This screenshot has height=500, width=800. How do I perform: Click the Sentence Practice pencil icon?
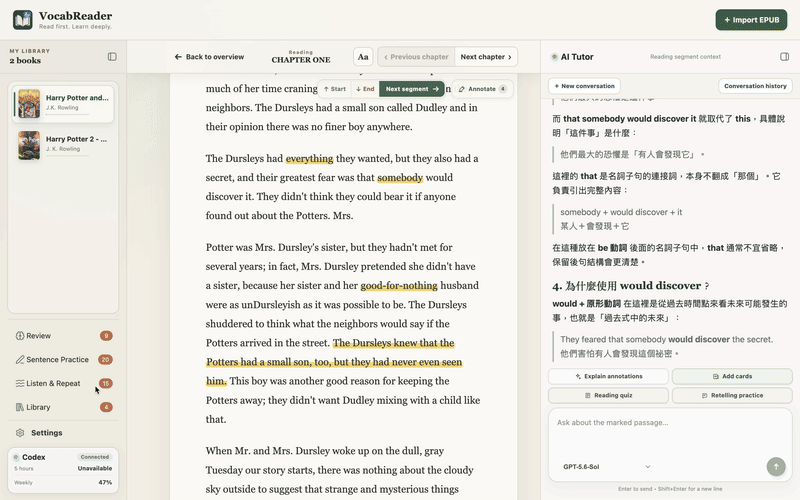point(20,360)
